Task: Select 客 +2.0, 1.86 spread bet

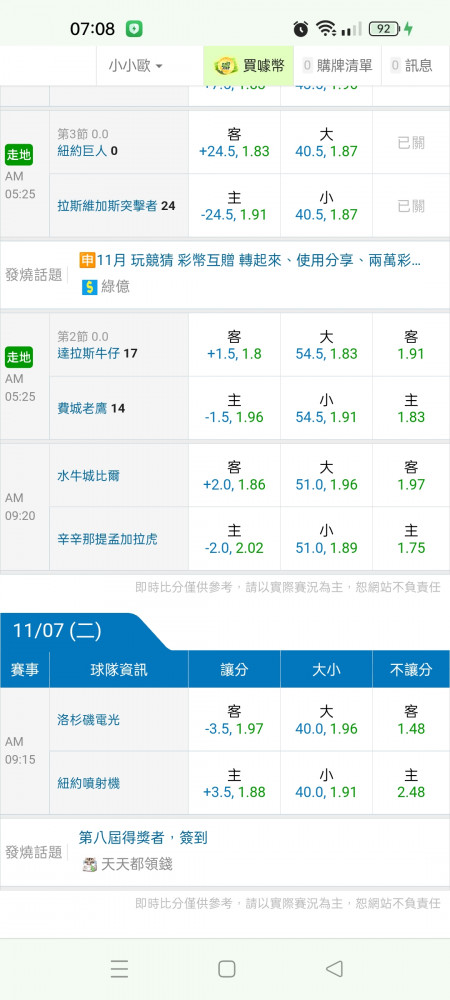Action: coord(235,476)
